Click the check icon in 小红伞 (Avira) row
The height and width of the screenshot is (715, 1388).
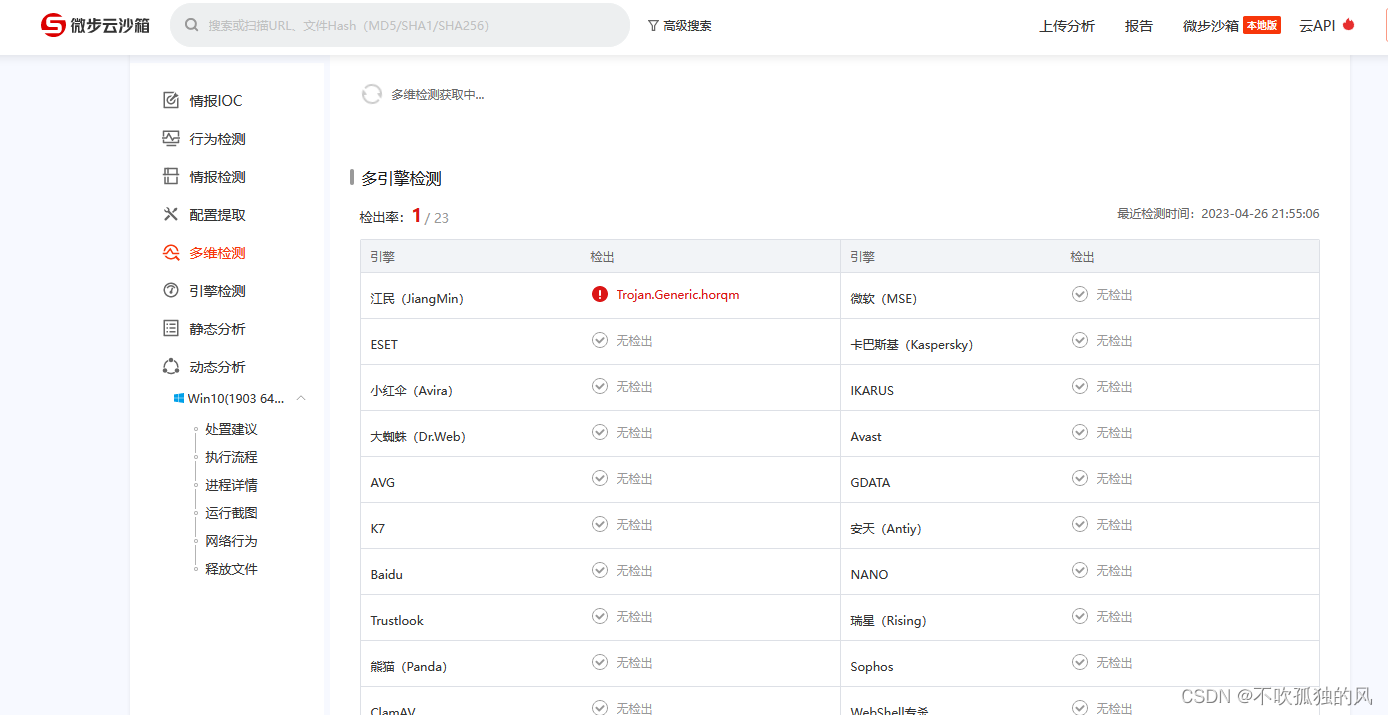click(x=600, y=386)
